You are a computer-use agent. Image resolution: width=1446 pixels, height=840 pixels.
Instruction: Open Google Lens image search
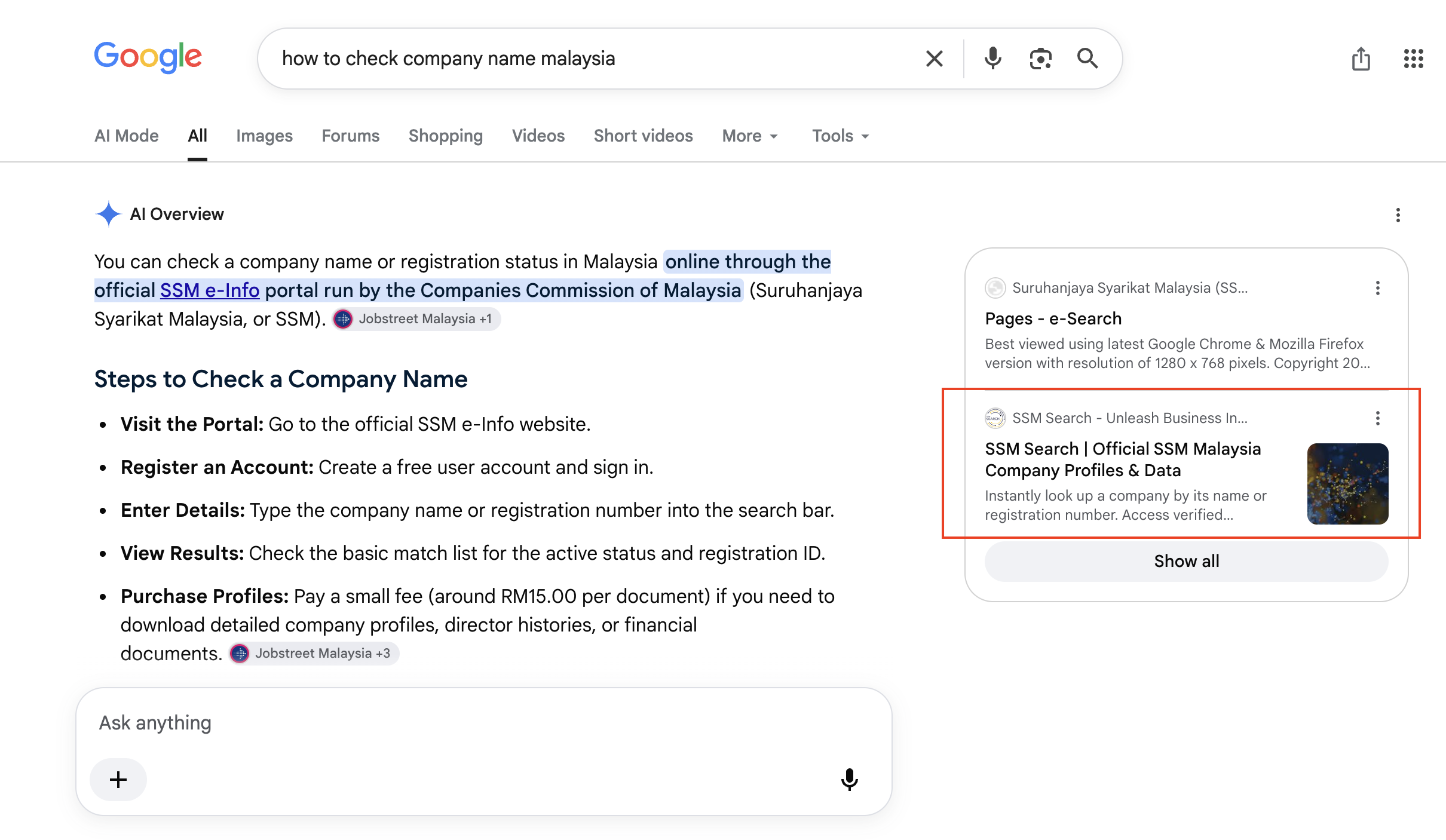(x=1040, y=59)
